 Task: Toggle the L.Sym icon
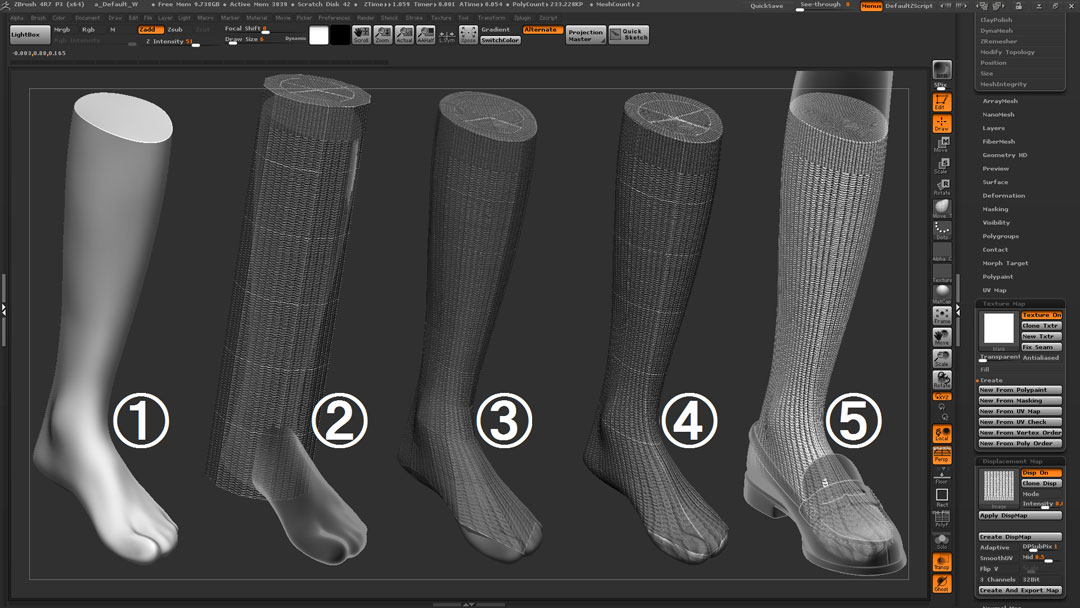[447, 35]
